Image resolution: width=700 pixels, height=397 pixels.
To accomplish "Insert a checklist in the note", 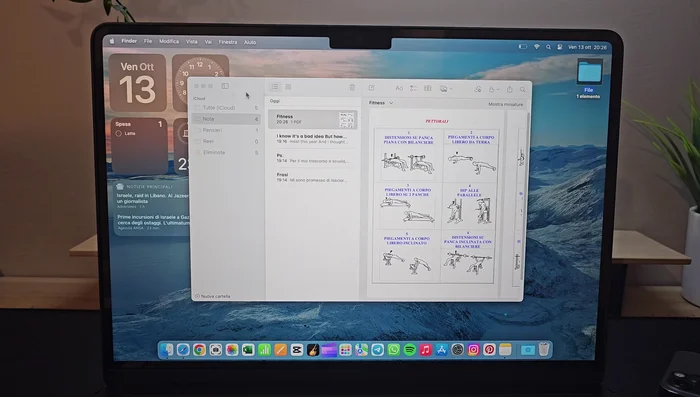I will (413, 88).
